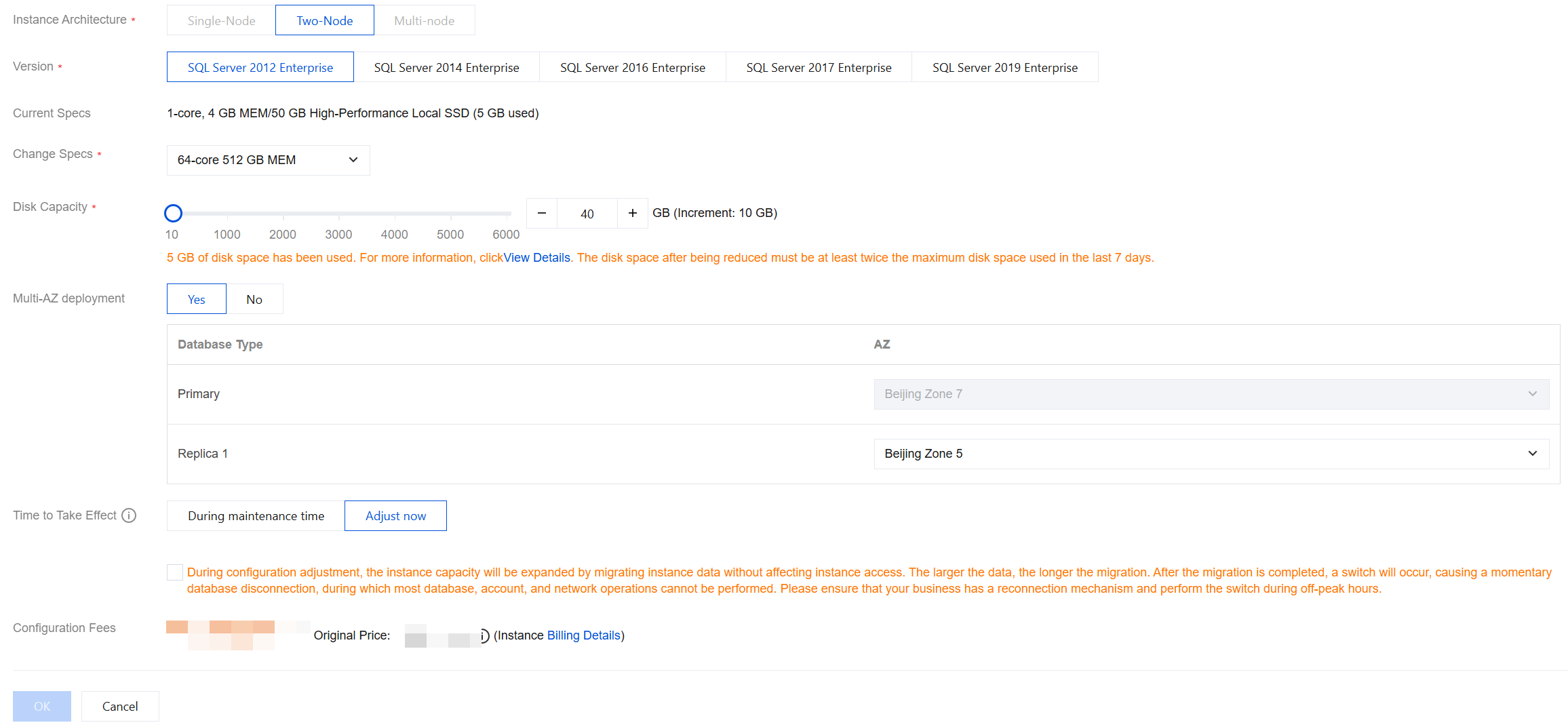Select Two-Node instance architecture
The height and width of the screenshot is (727, 1568).
click(x=325, y=20)
